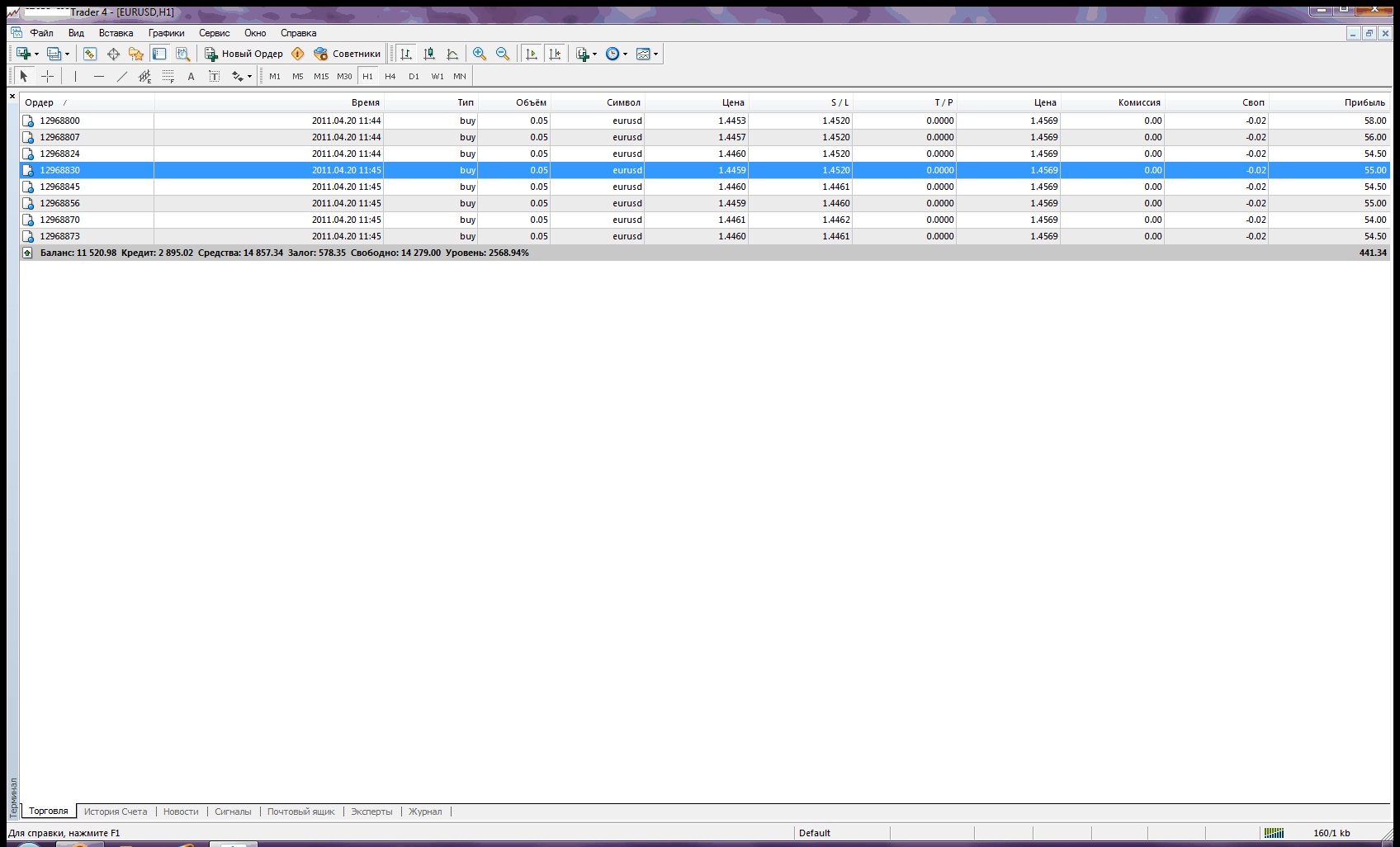Zoom in the chart

[480, 54]
